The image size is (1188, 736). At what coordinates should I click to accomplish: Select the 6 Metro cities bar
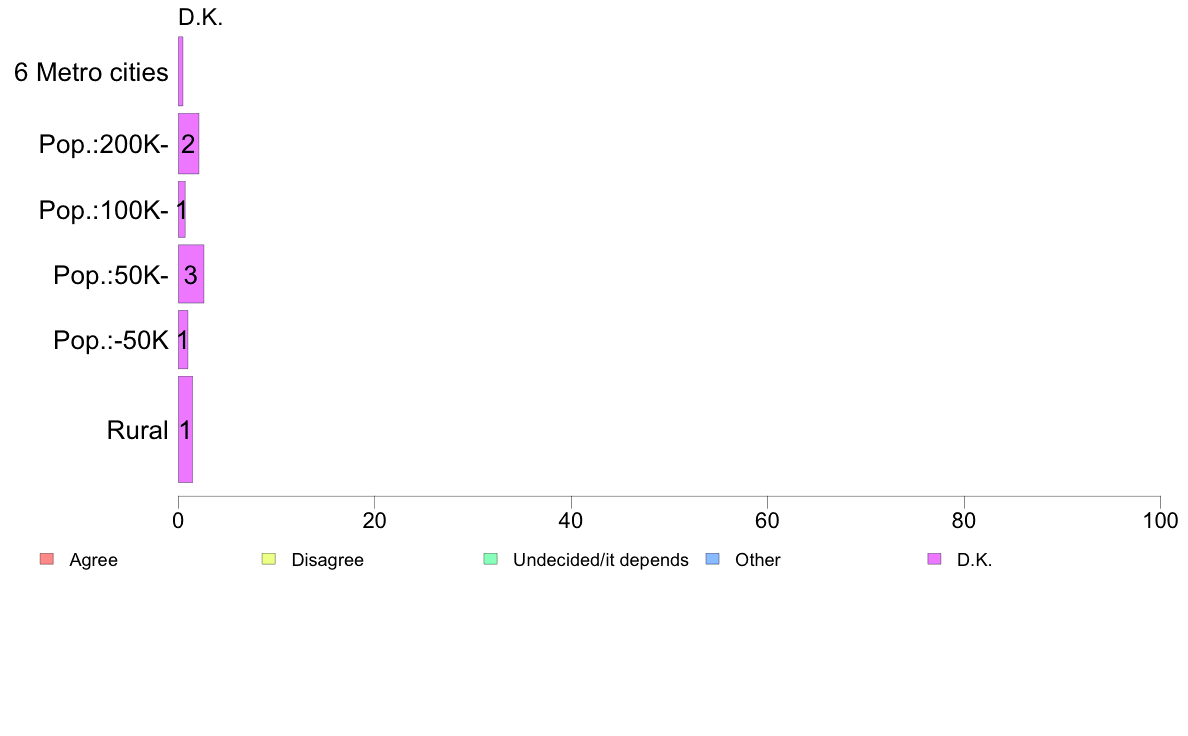(x=180, y=71)
